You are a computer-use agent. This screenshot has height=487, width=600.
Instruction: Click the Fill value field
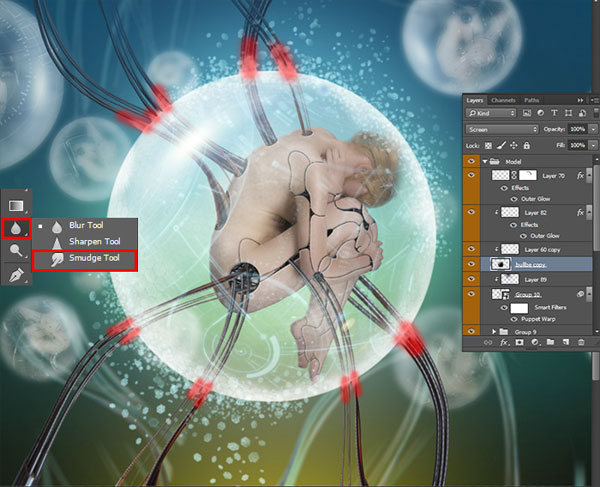tap(578, 145)
